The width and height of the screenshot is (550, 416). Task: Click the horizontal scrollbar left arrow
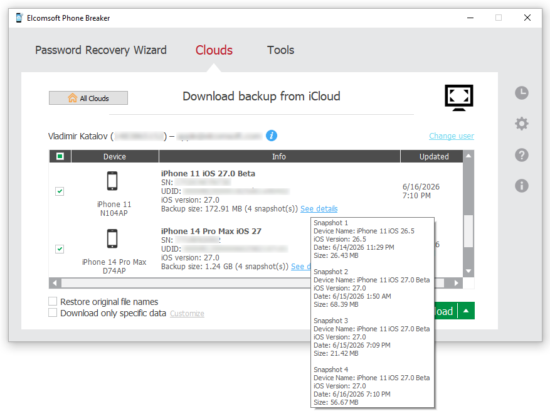pos(55,283)
